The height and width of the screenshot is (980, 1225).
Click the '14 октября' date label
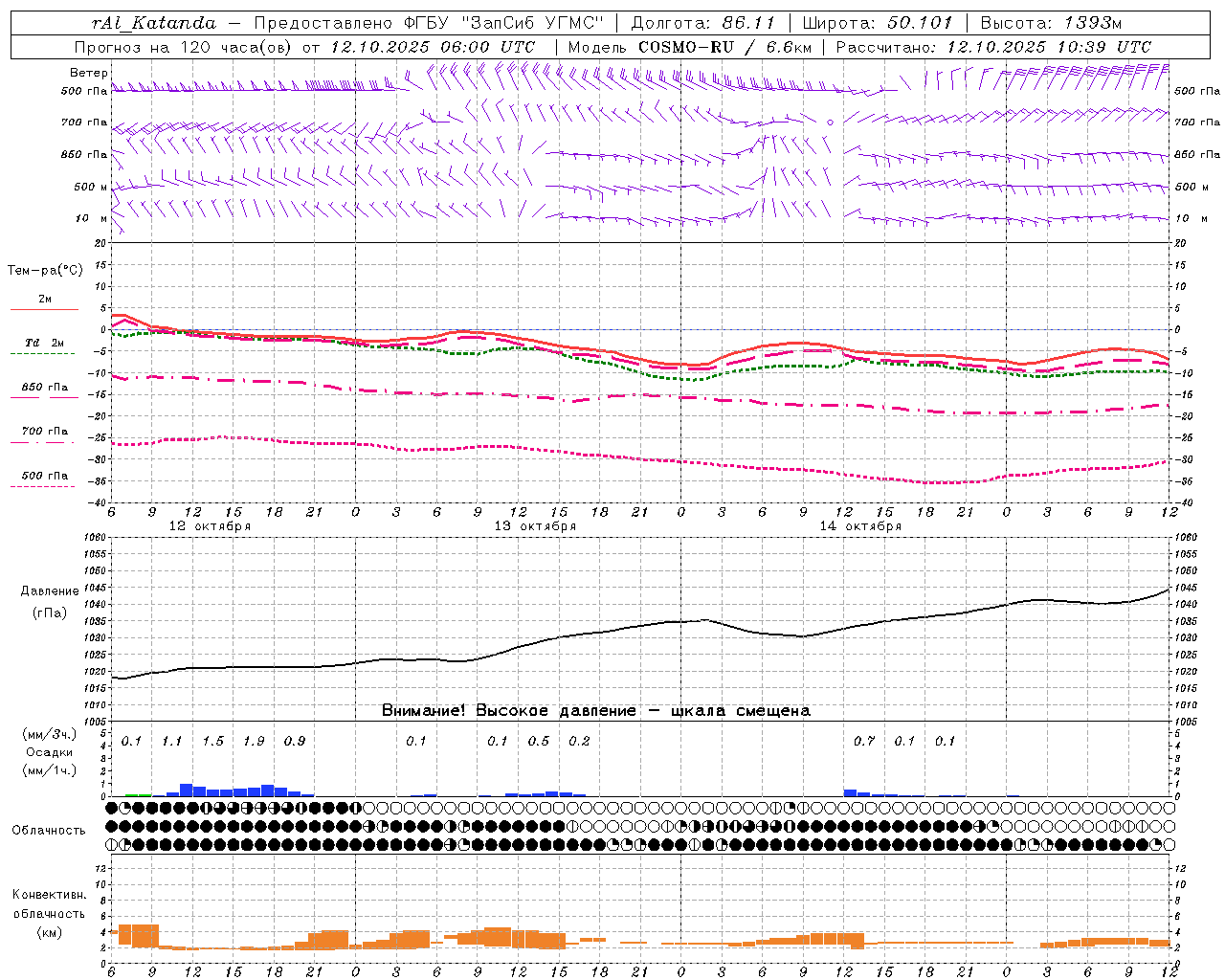tap(860, 526)
